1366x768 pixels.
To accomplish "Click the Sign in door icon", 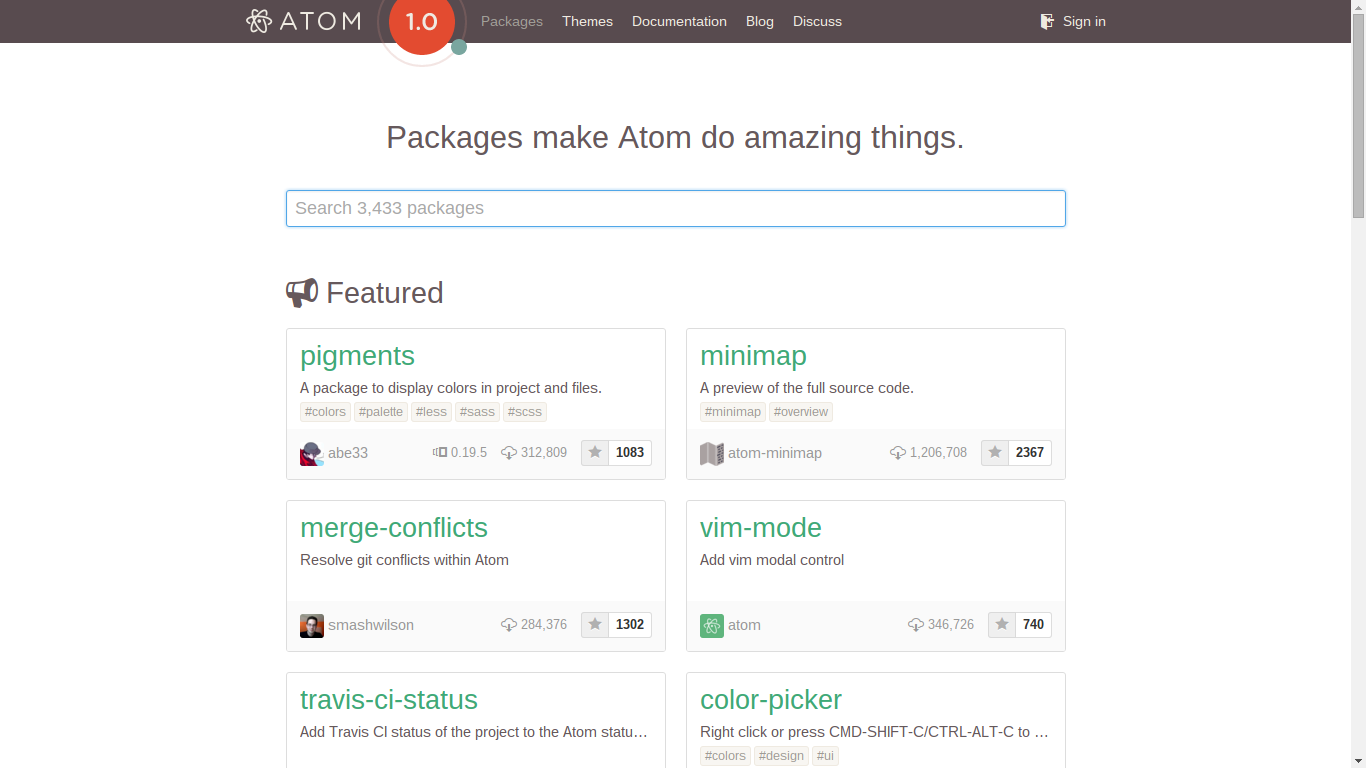I will pos(1047,21).
